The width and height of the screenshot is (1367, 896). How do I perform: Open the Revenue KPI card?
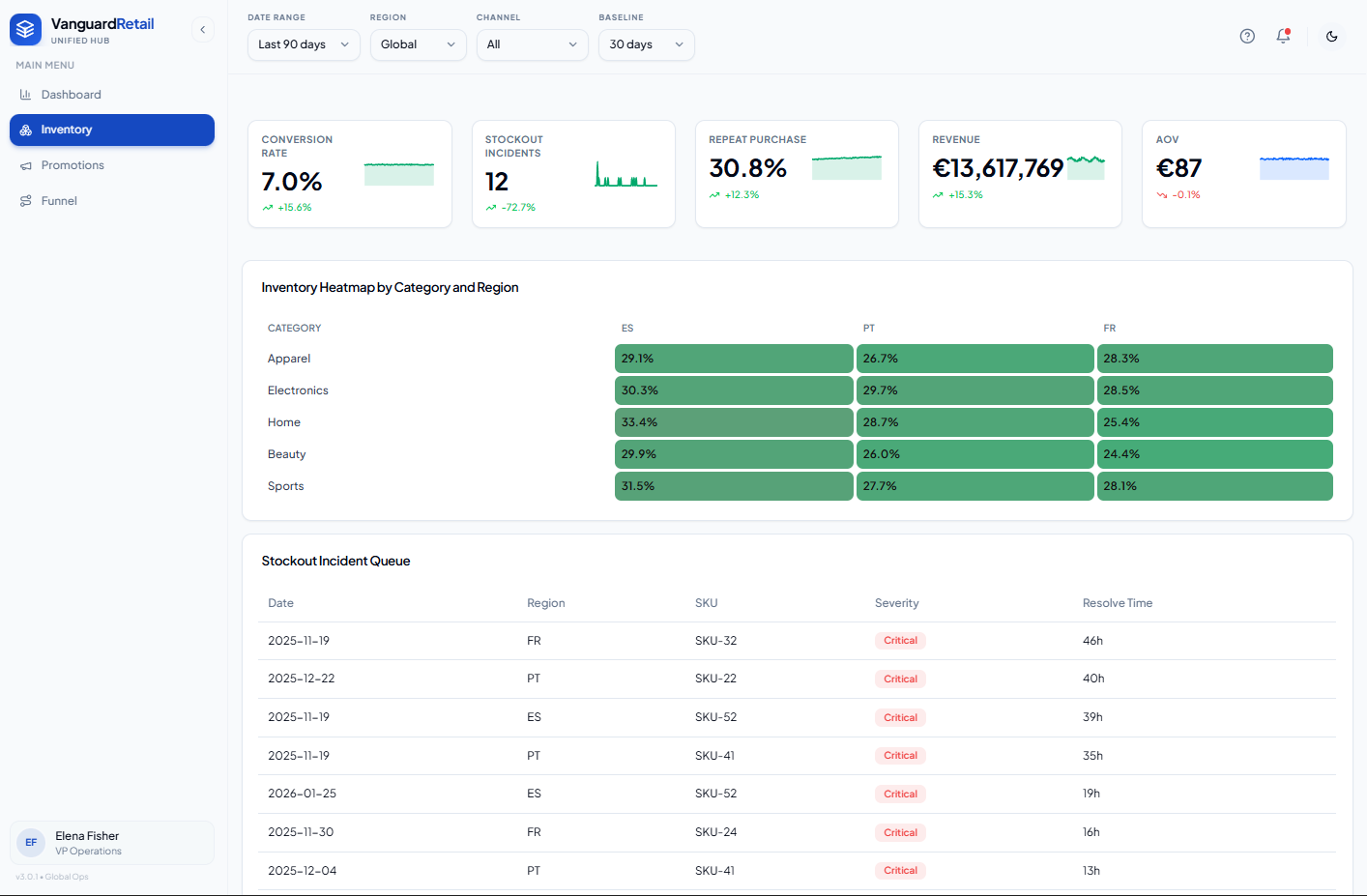[1020, 174]
